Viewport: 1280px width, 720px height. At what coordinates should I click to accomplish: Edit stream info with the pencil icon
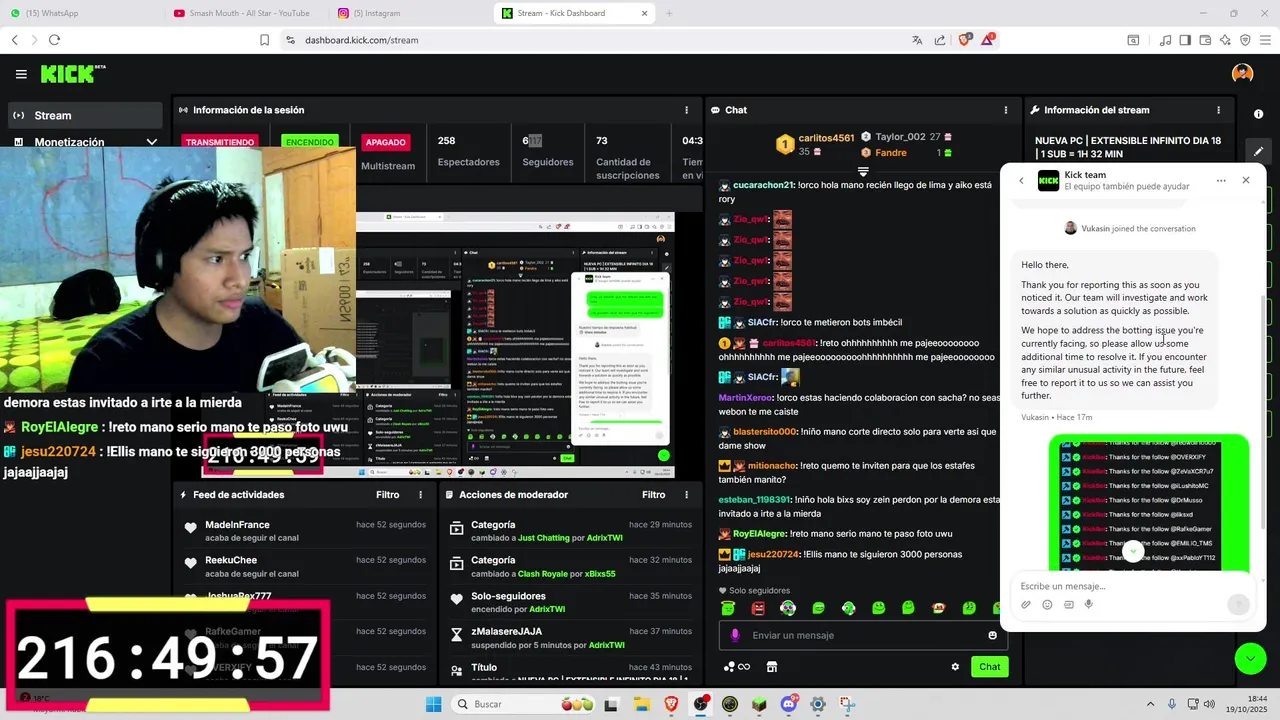pyautogui.click(x=1258, y=151)
